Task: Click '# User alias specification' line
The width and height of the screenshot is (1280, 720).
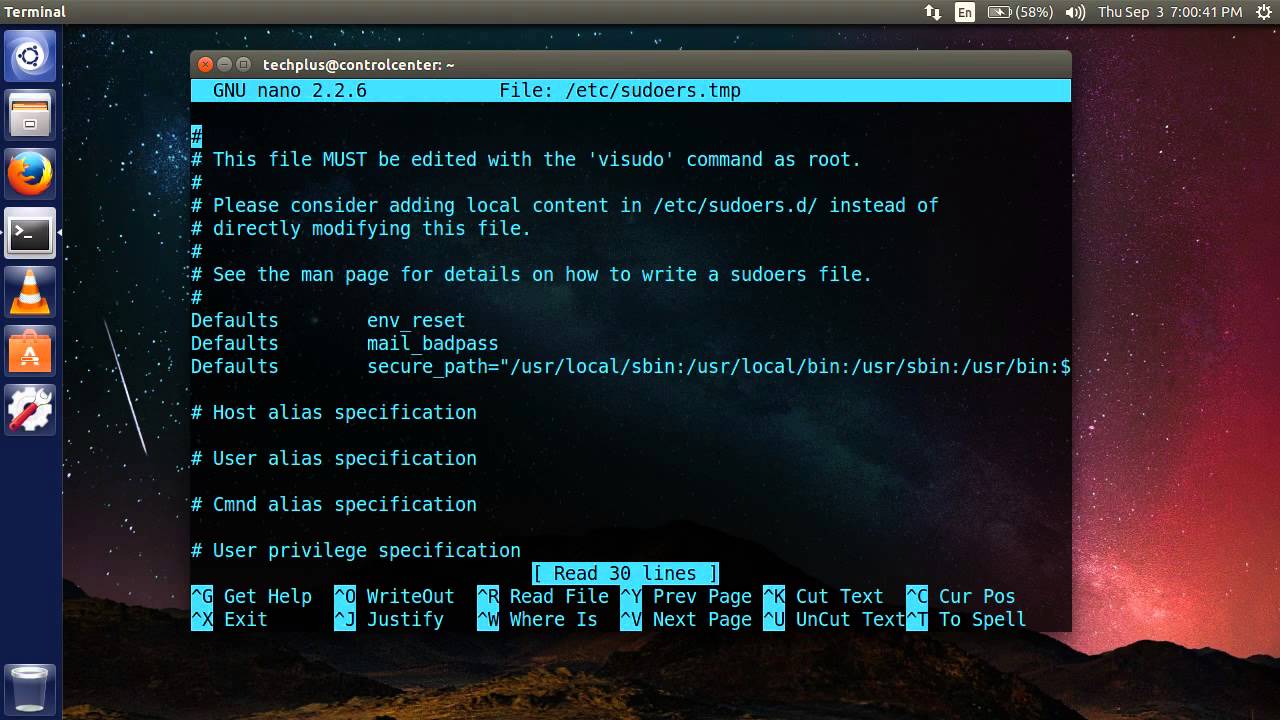Action: click(334, 459)
